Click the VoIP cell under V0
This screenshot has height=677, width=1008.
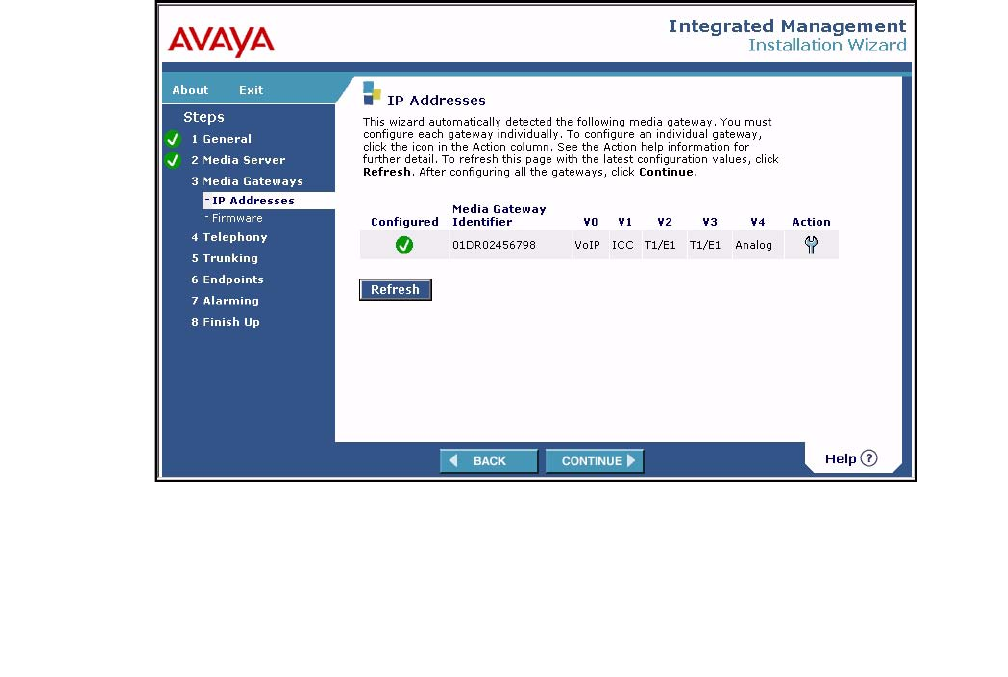(x=587, y=245)
